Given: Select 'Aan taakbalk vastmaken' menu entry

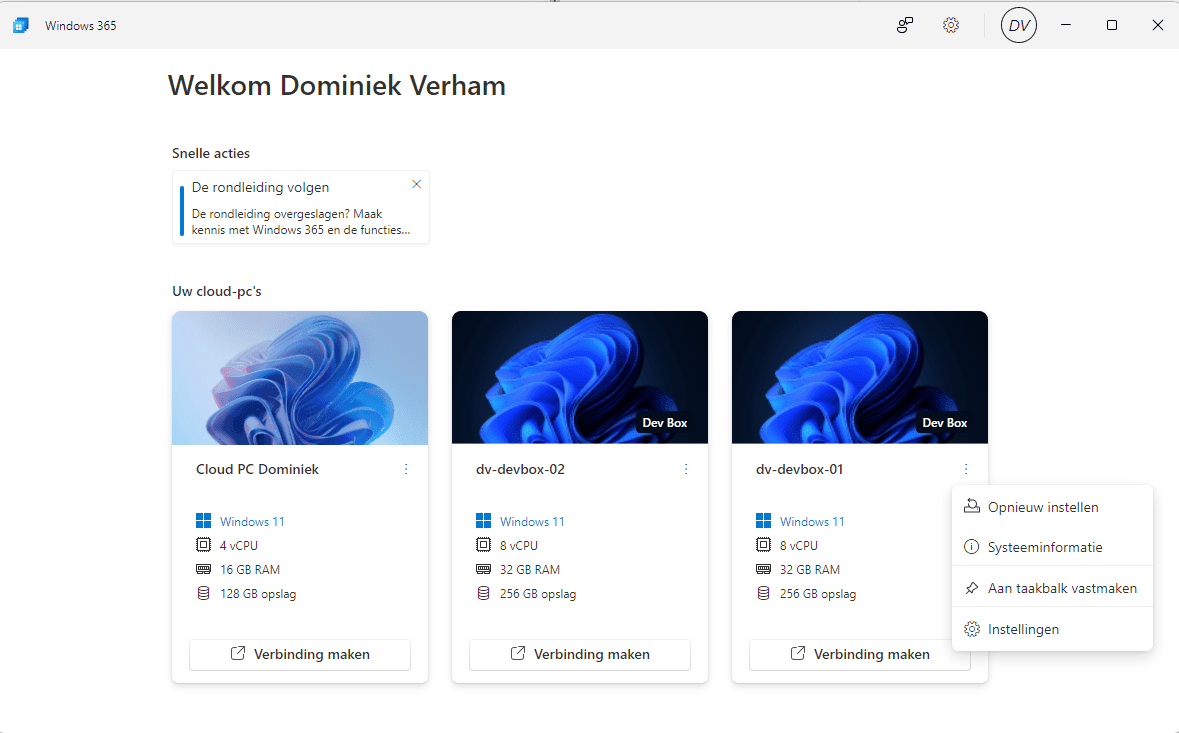Looking at the screenshot, I should [1062, 588].
